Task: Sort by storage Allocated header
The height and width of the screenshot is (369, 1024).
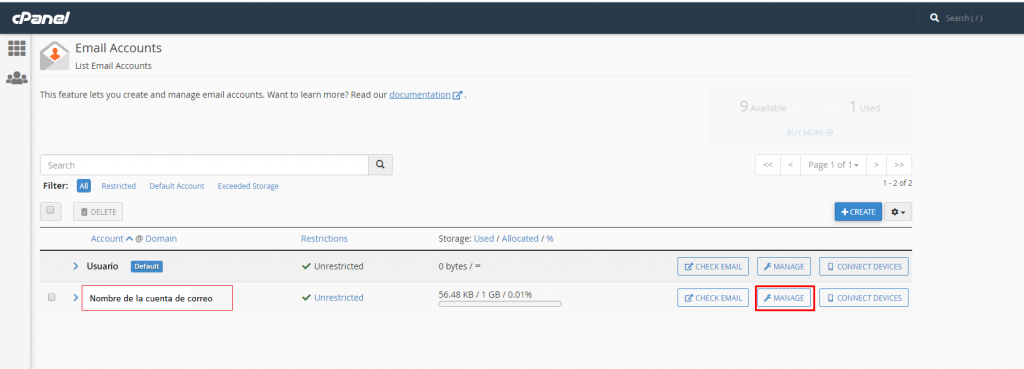Action: pos(520,238)
